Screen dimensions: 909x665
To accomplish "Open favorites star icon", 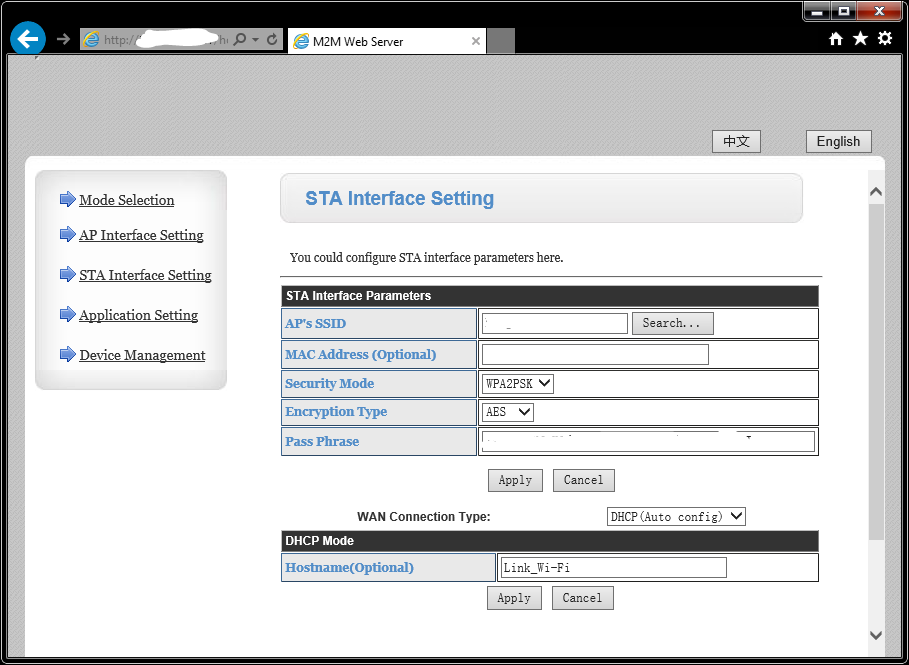I will (x=860, y=39).
